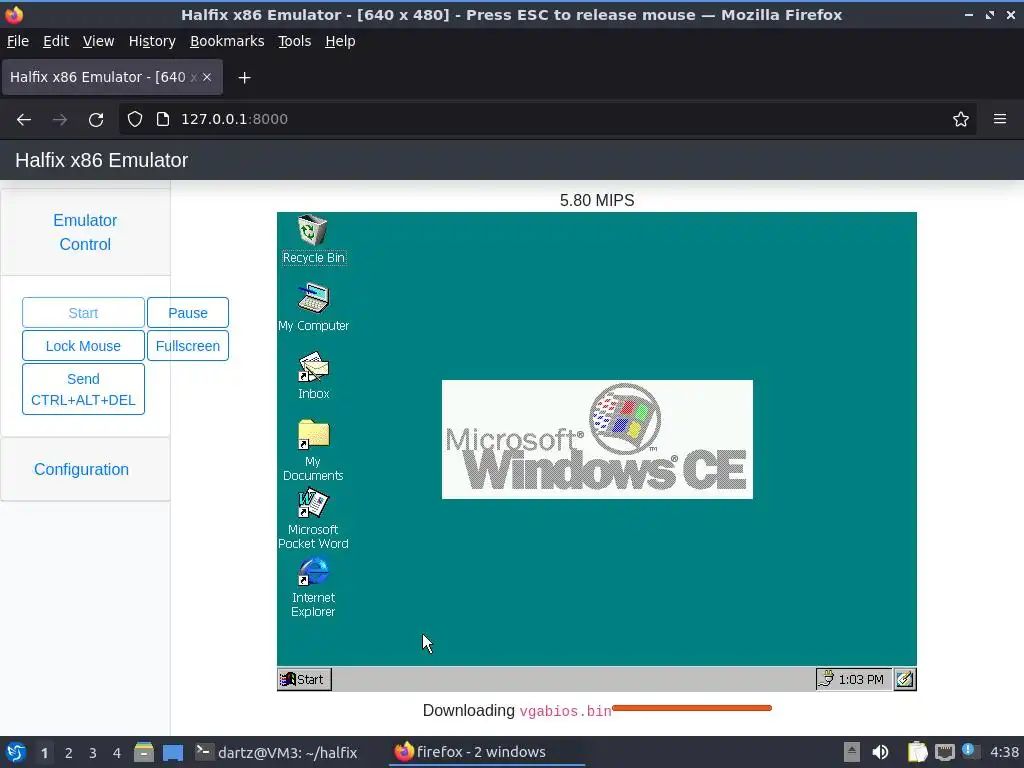The width and height of the screenshot is (1024, 768).
Task: Switch to workspace 4
Action: point(117,753)
